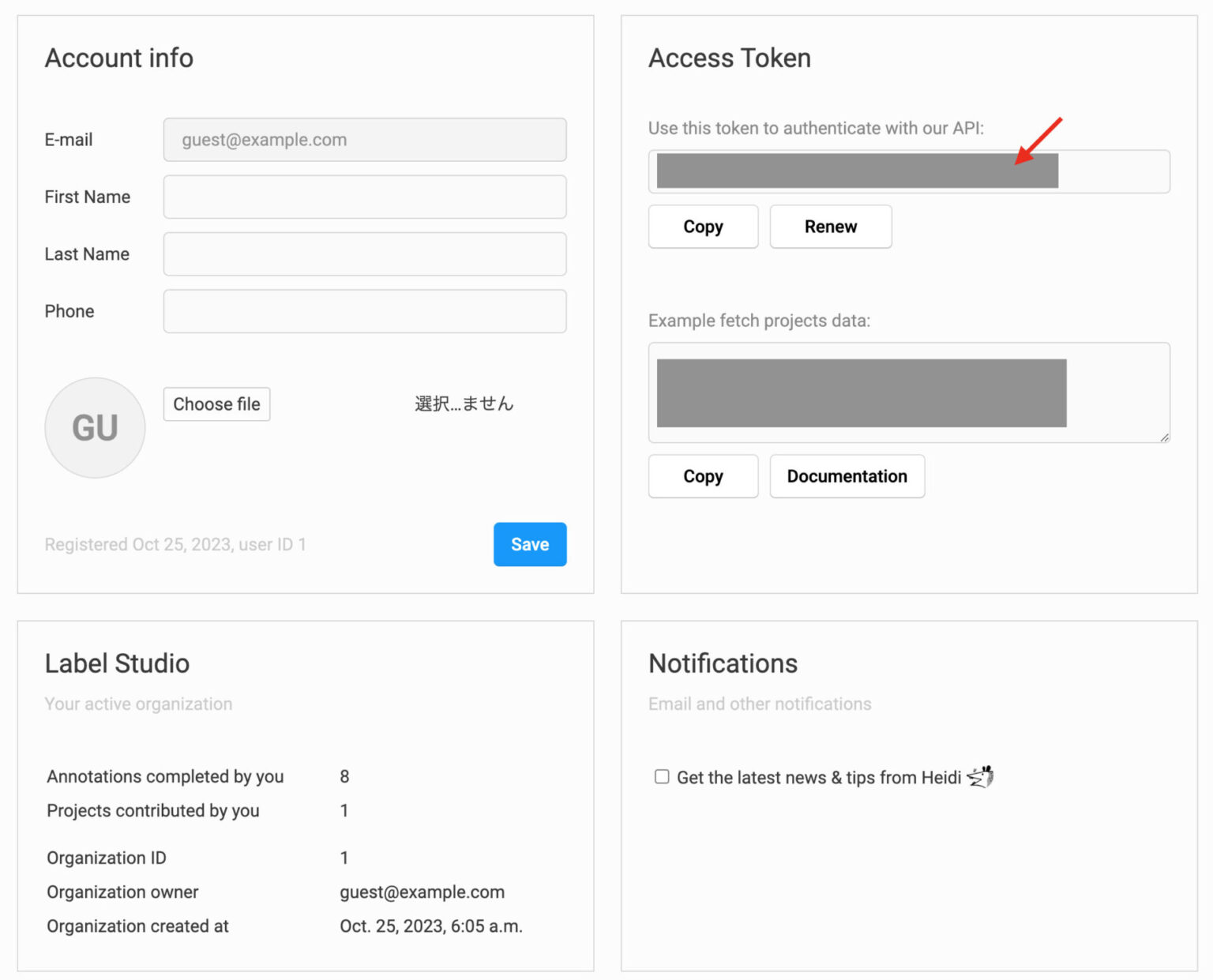Copy the example fetch projects command

703,476
